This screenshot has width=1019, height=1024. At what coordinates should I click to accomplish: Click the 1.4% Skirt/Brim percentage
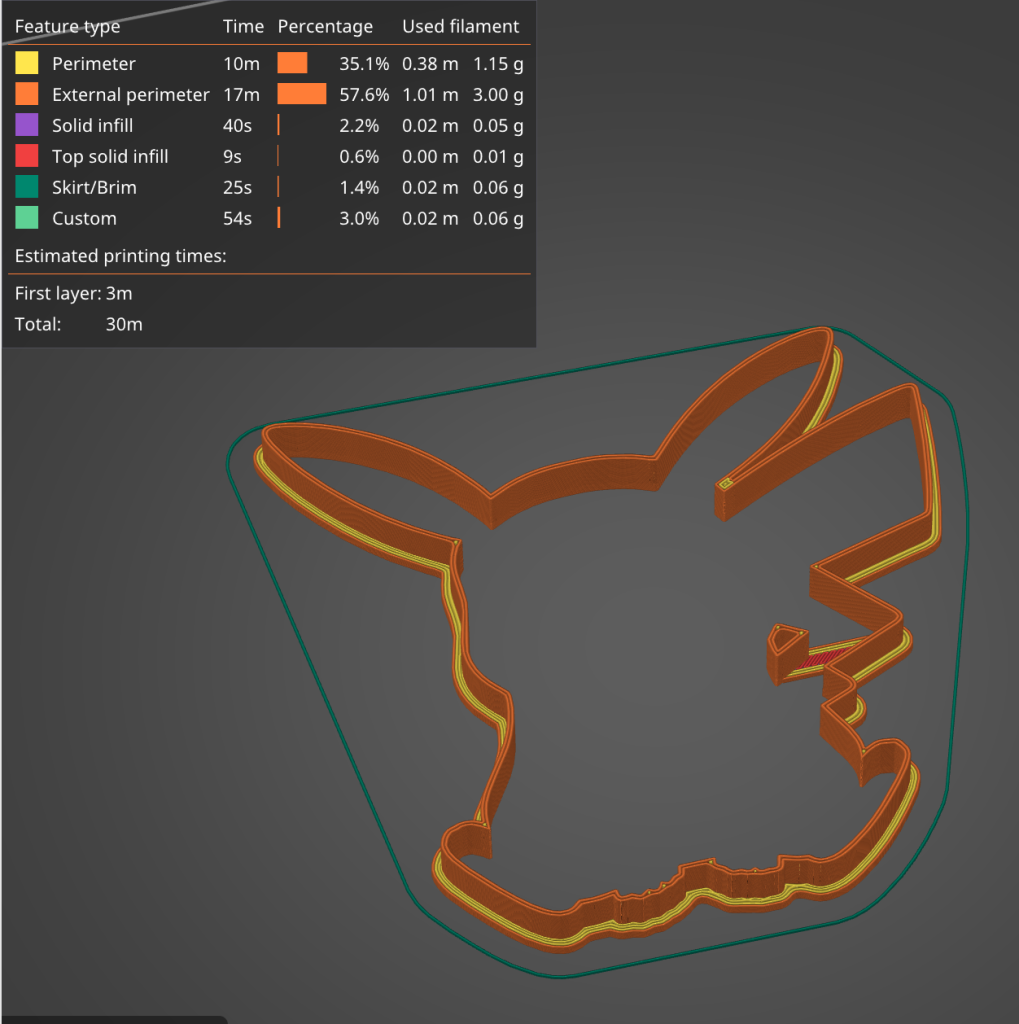(359, 187)
